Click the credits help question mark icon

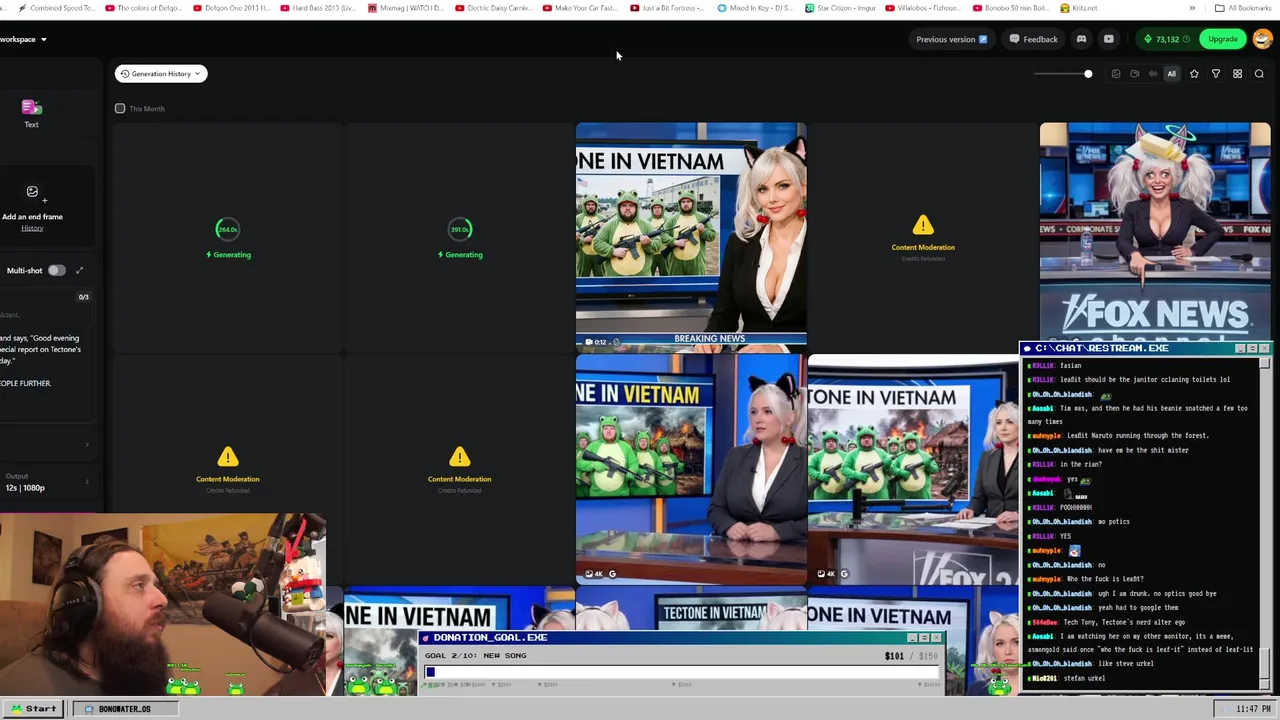(x=1186, y=39)
